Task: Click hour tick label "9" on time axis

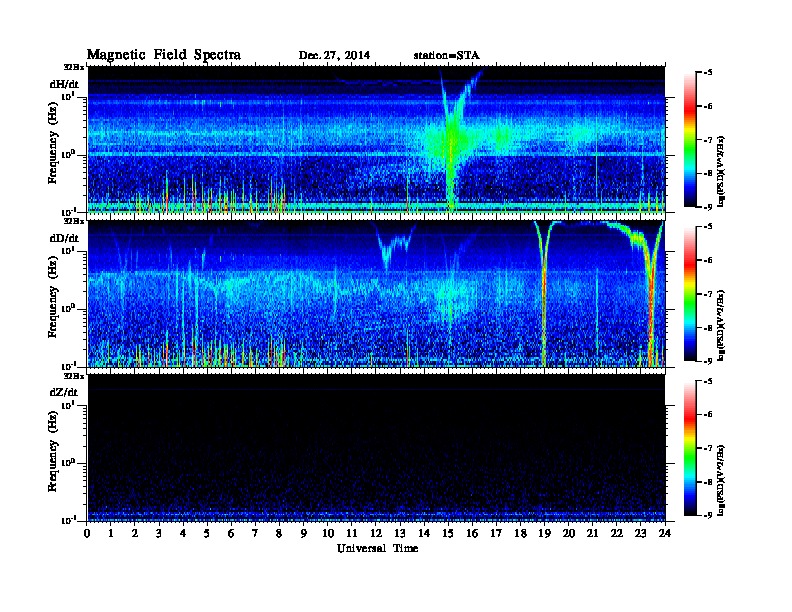Action: click(x=304, y=533)
